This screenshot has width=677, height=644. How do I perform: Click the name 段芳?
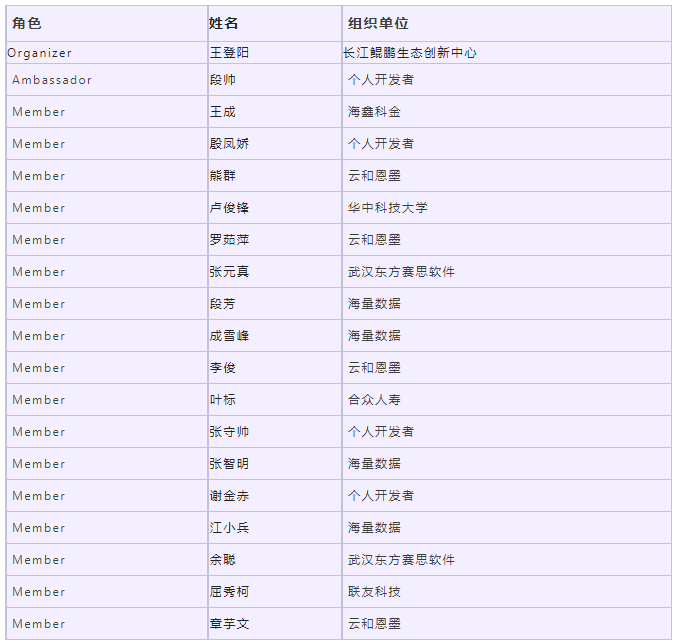[x=222, y=303]
